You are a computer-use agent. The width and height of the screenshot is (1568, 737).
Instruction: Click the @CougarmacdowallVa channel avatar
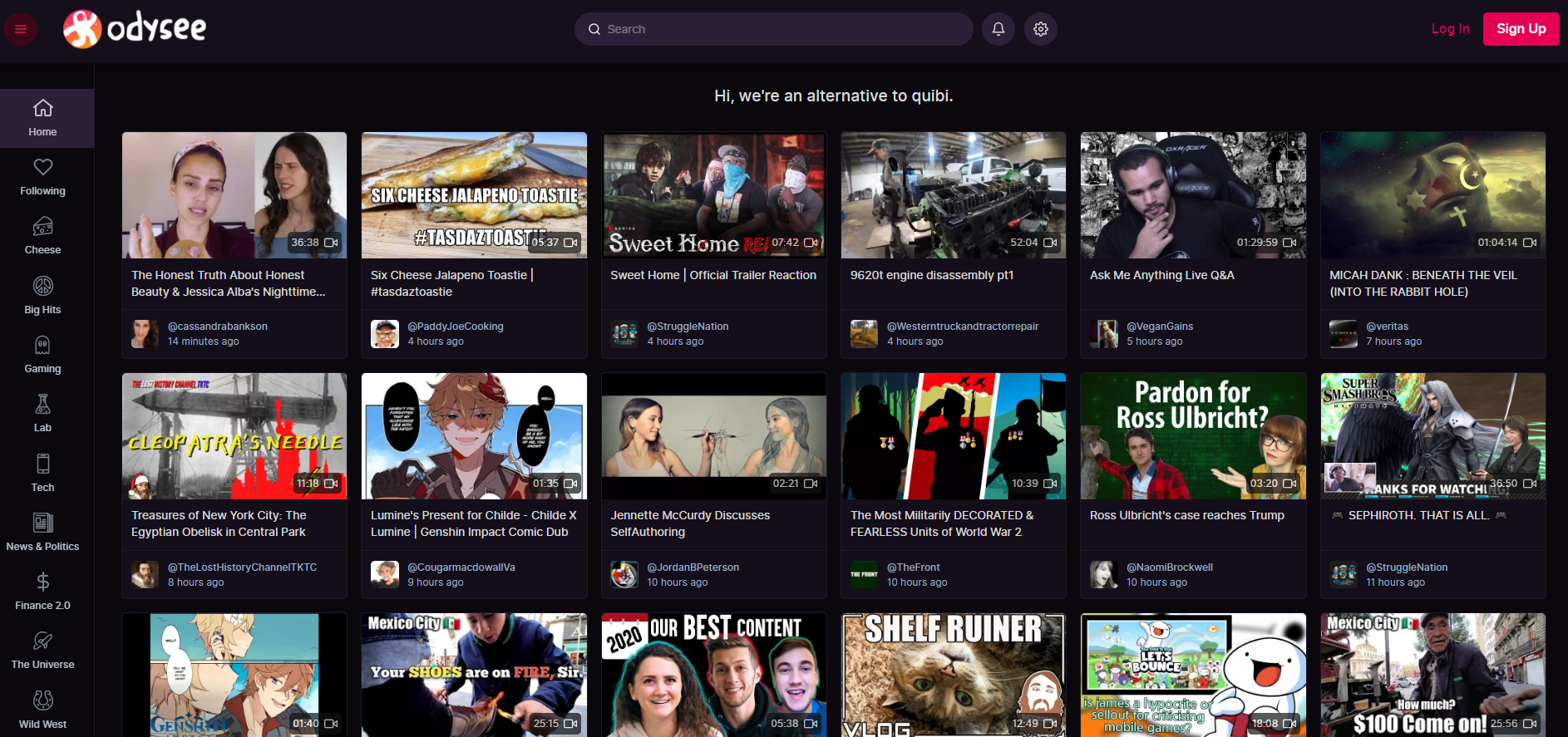tap(385, 575)
